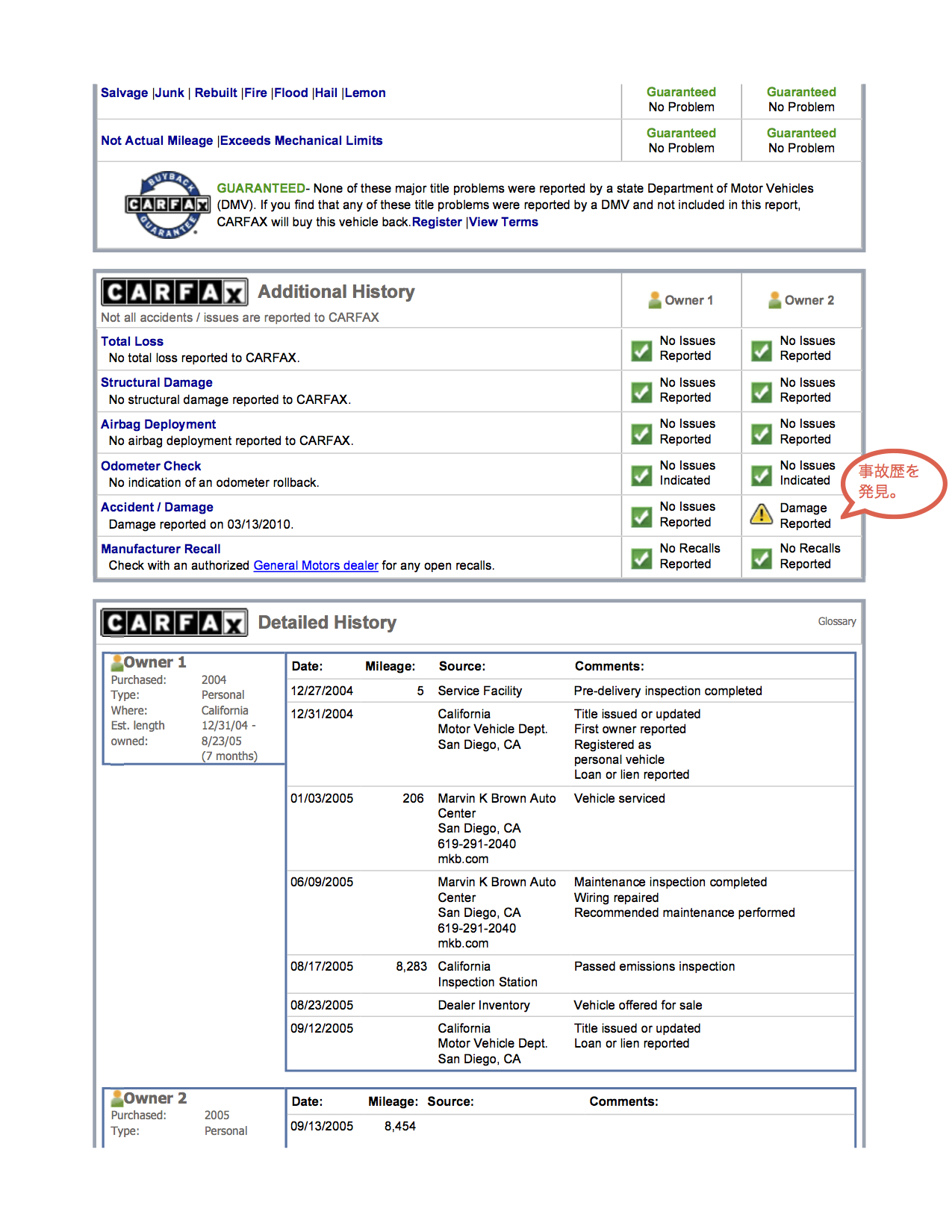This screenshot has height=1232, width=952.
Task: Click the View Terms link
Action: [503, 223]
